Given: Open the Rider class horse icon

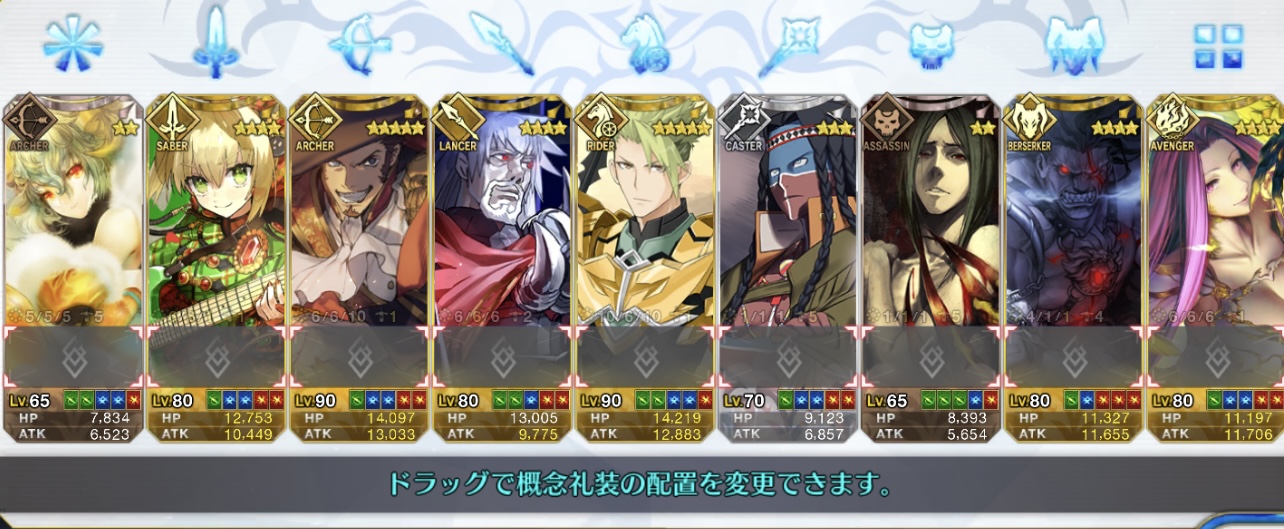Looking at the screenshot, I should [x=643, y=46].
